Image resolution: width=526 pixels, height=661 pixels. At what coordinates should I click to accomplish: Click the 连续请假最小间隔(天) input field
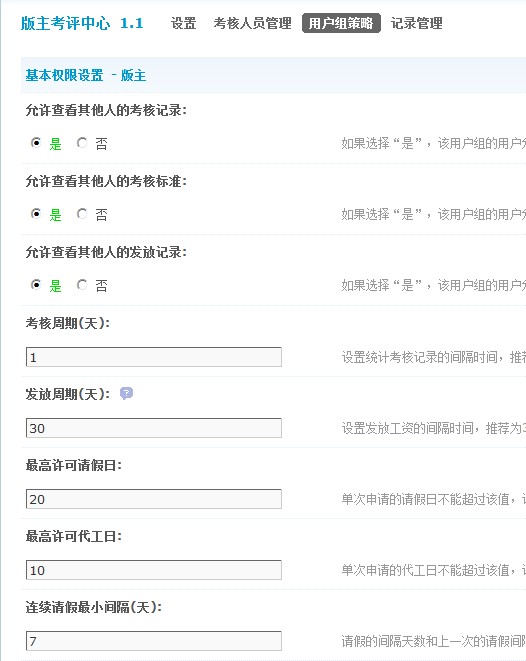[154, 641]
